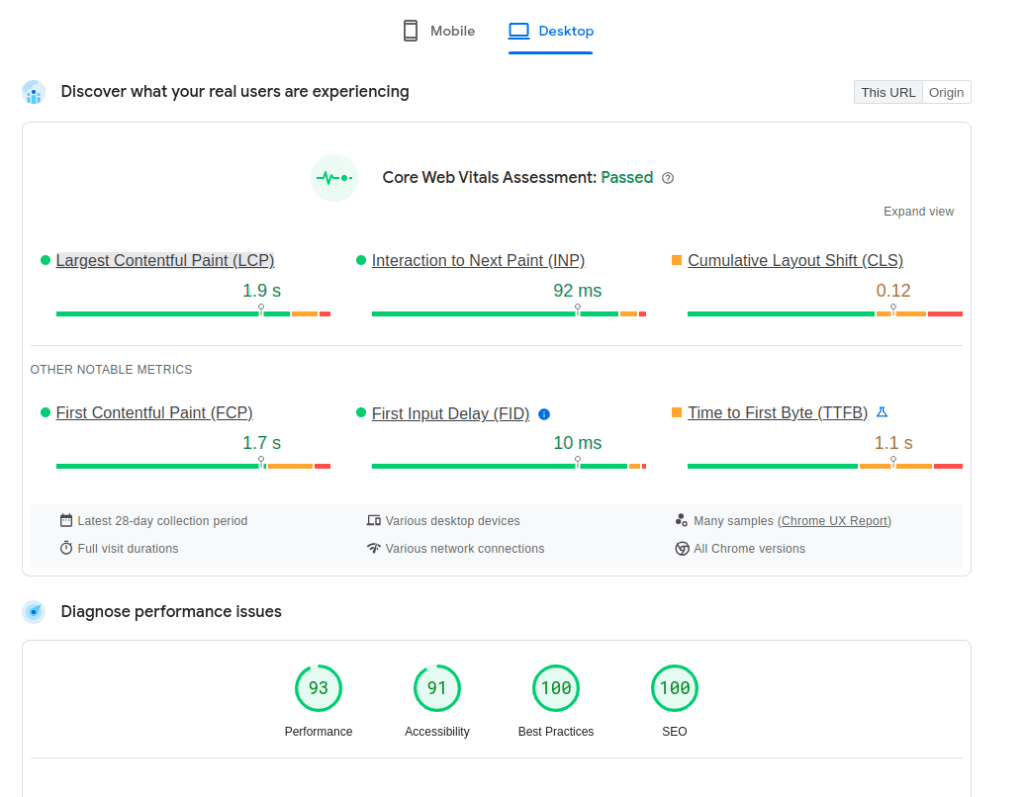Click the help icon beside Assessment Passed
1024x797 pixels.
click(668, 178)
